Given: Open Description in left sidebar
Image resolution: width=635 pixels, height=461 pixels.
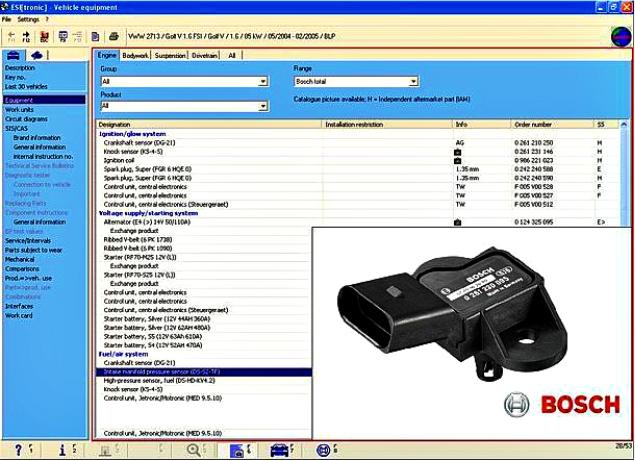Looking at the screenshot, I should coord(20,68).
